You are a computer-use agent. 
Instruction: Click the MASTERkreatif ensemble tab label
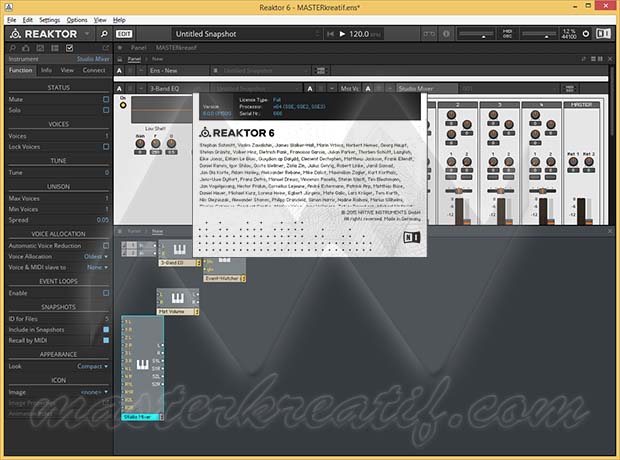tap(176, 48)
